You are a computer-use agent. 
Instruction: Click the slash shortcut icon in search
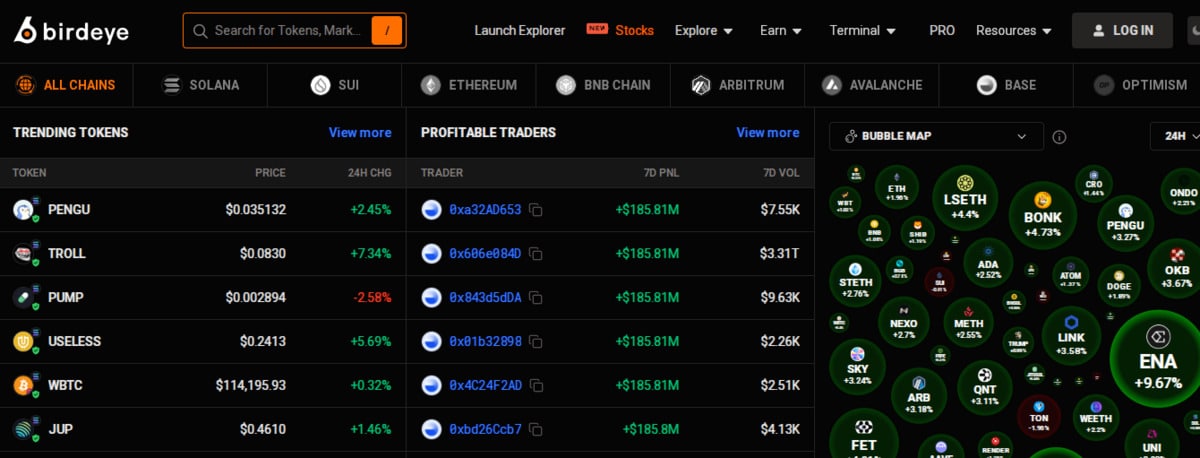[x=386, y=31]
